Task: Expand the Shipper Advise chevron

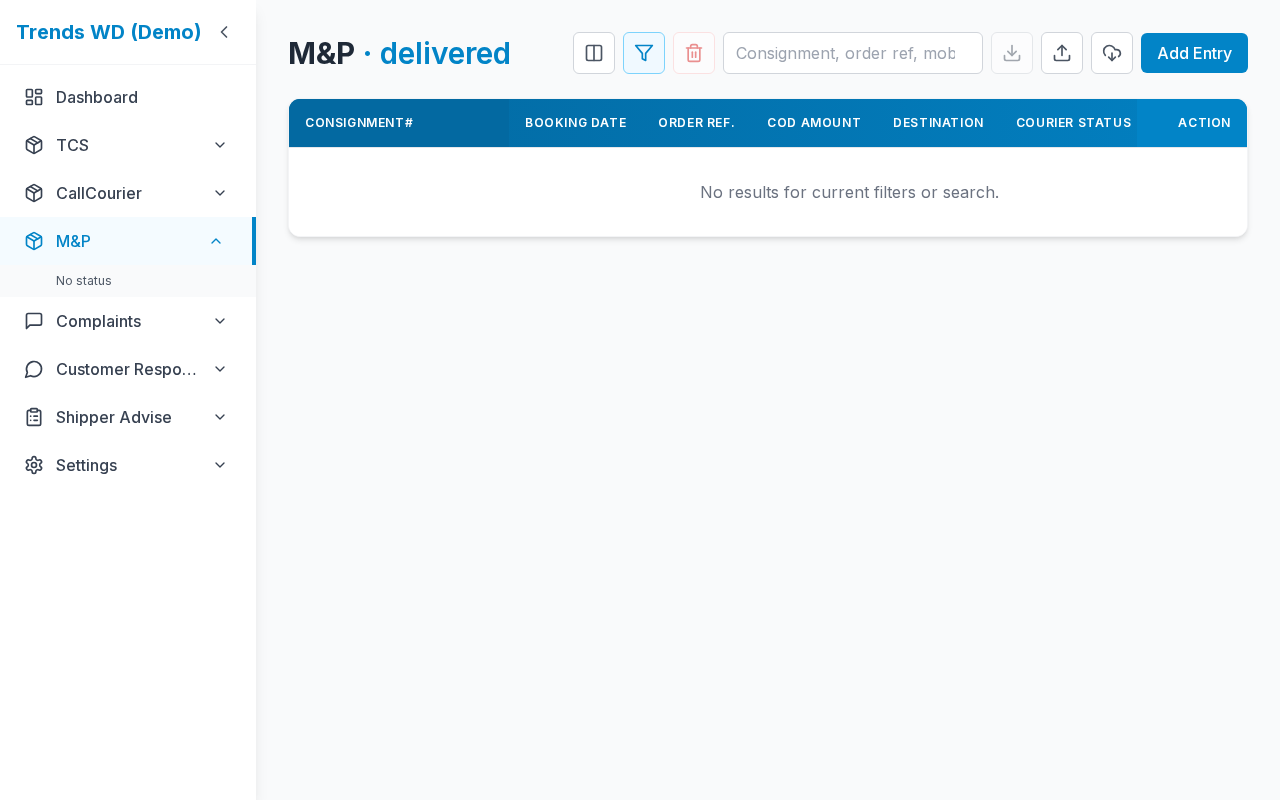Action: (x=220, y=417)
